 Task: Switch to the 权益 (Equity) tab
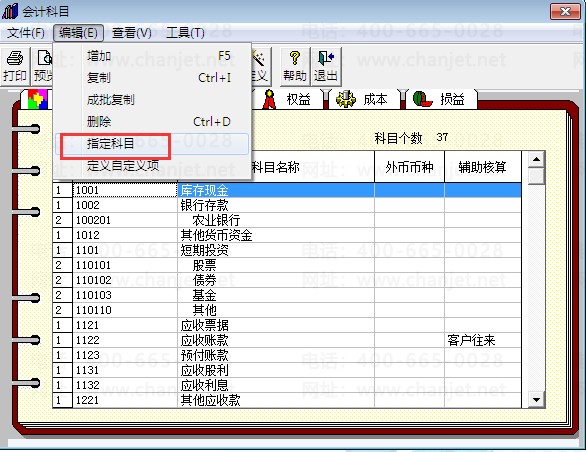pyautogui.click(x=288, y=99)
